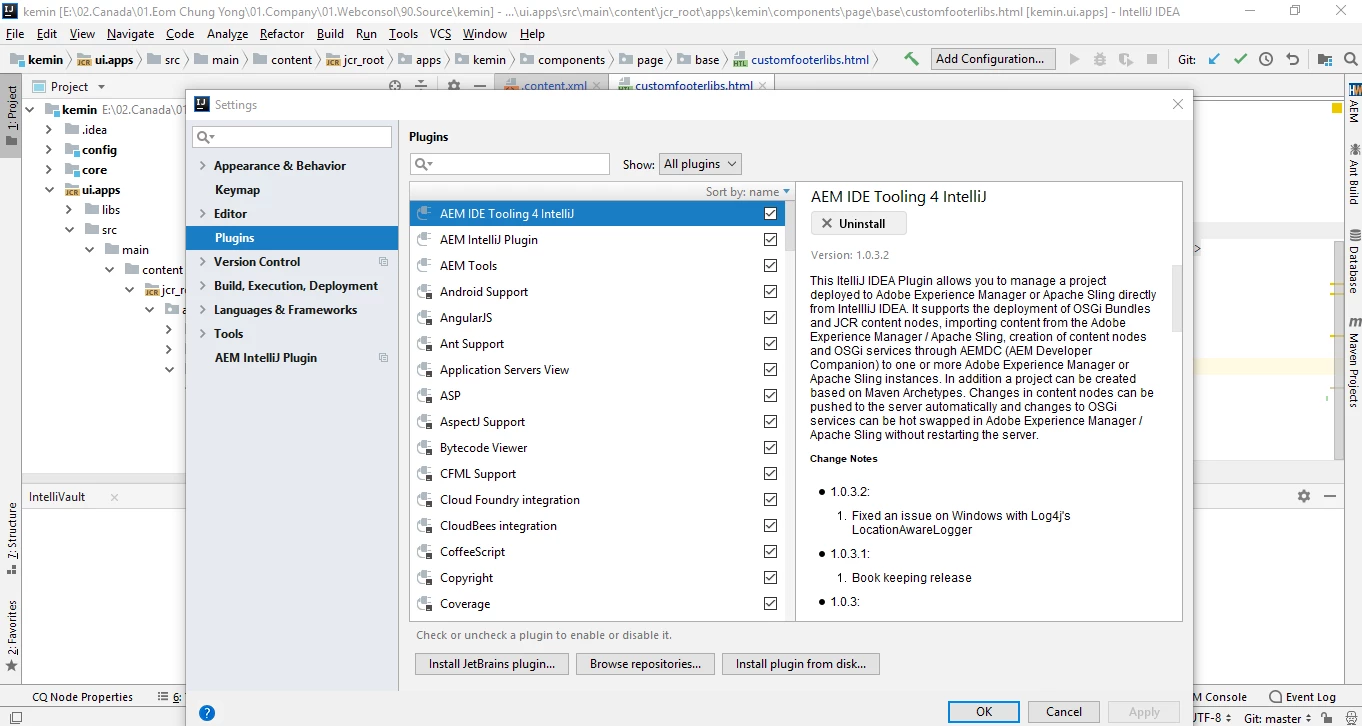This screenshot has width=1362, height=726.
Task: Toggle Bytecode Viewer plugin checkbox
Action: 770,448
